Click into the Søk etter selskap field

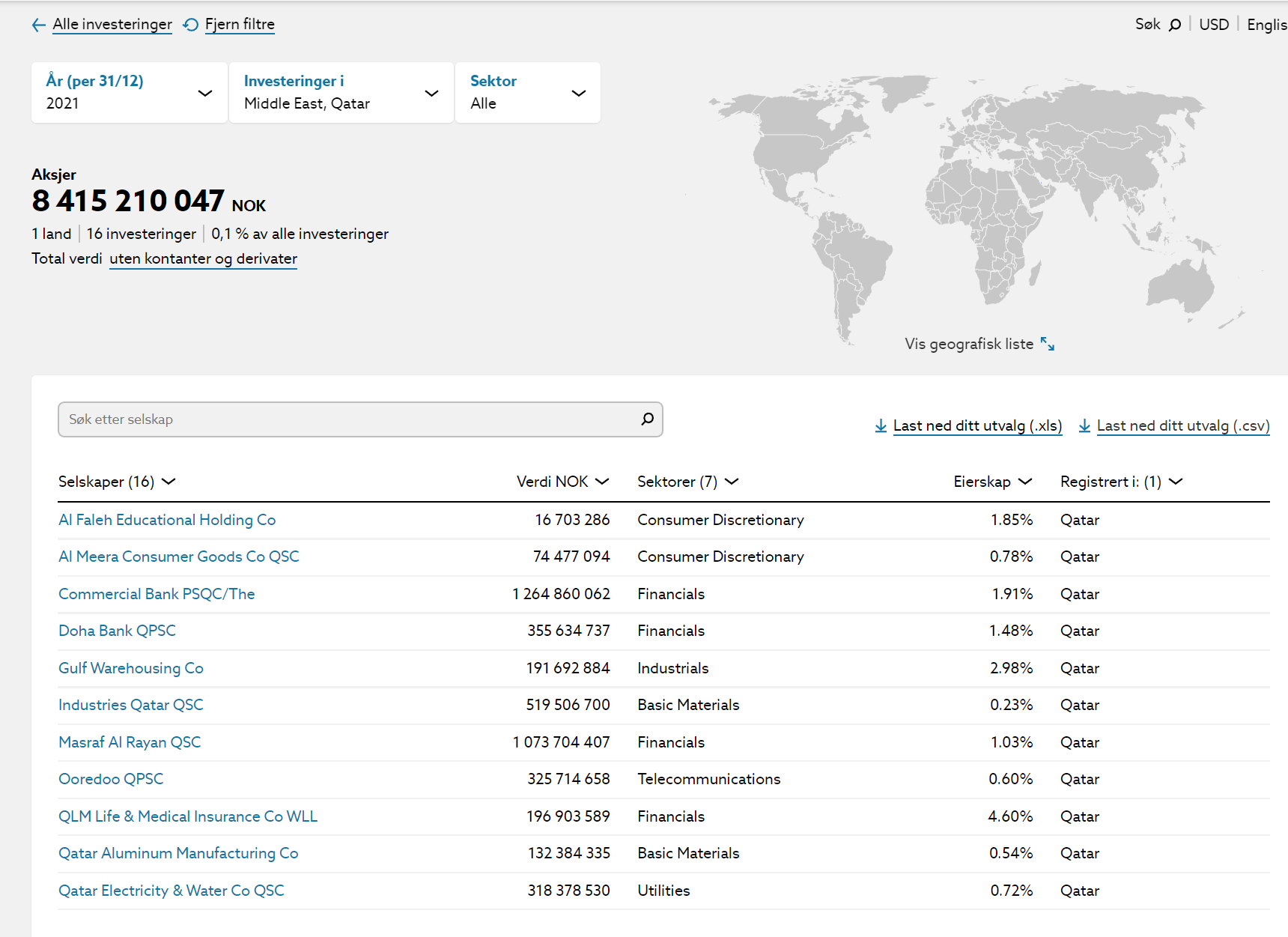click(344, 419)
